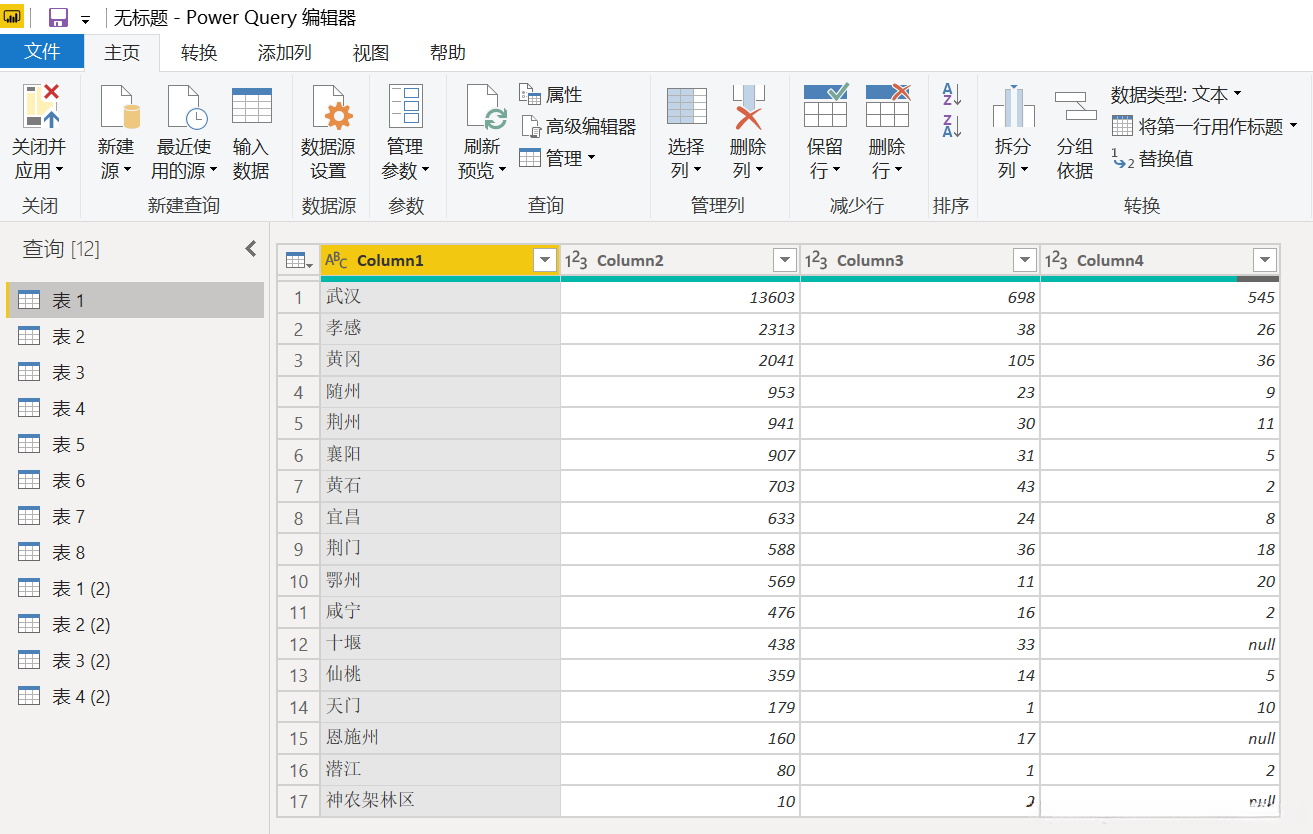Switch to the Help (帮助) tab

[x=448, y=53]
